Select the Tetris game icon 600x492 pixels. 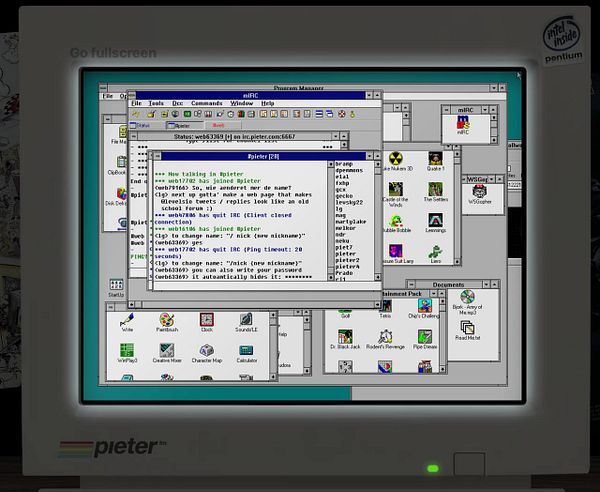coord(385,309)
